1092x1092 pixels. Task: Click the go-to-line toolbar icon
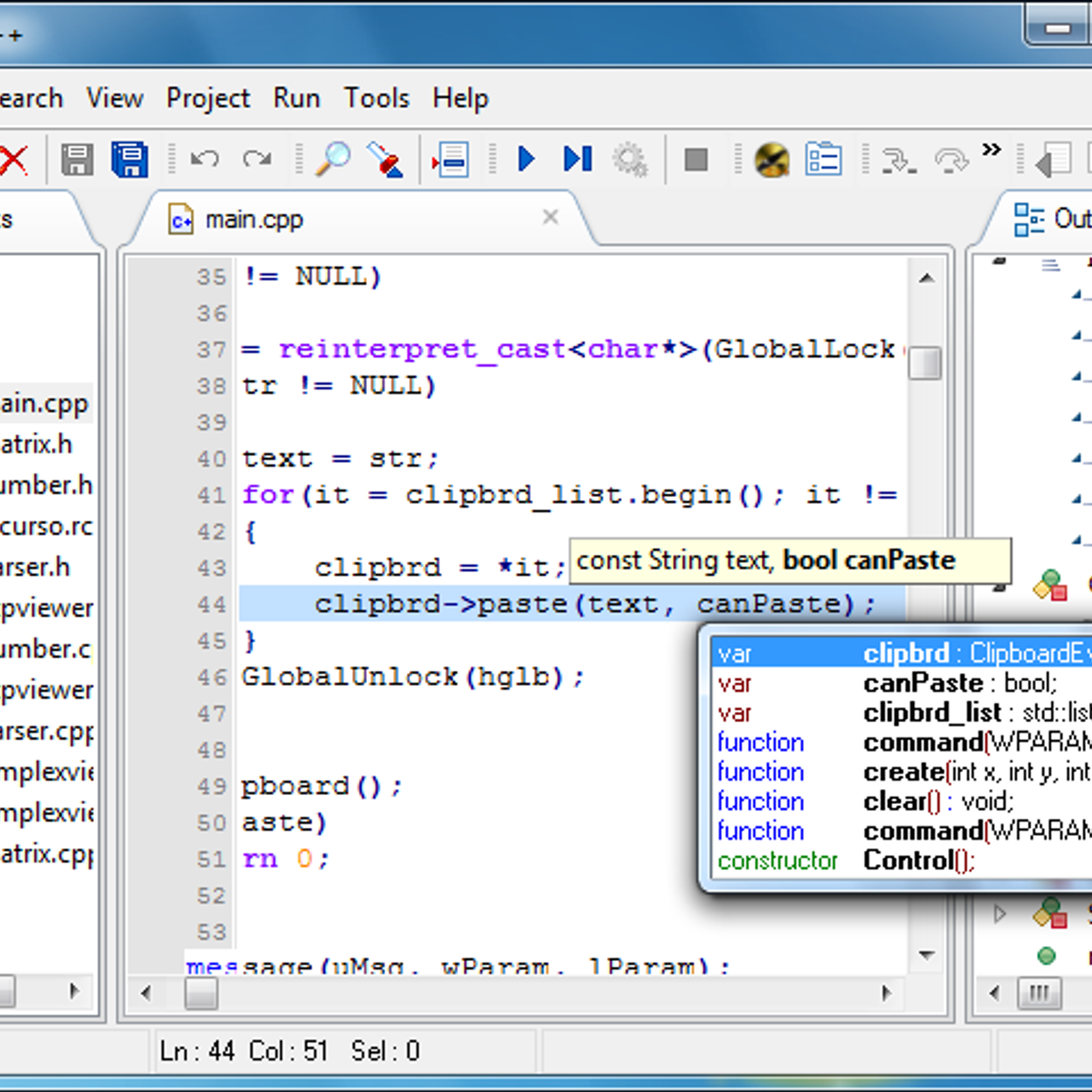point(450,160)
